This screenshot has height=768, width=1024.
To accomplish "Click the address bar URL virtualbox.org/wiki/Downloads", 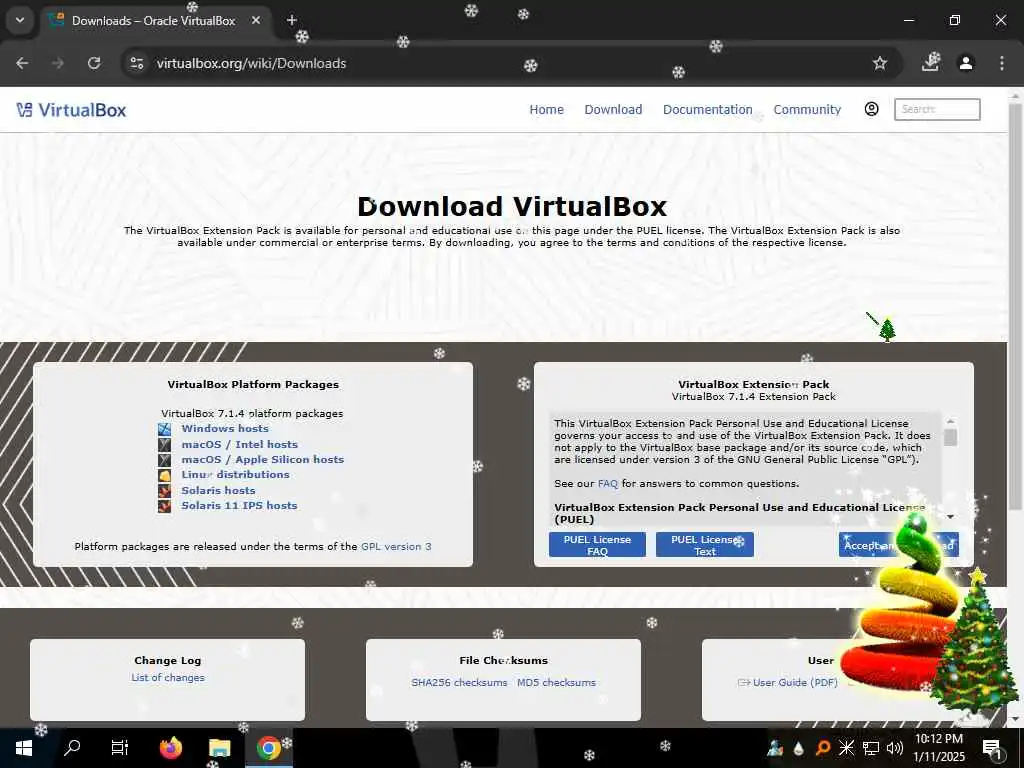I will [251, 63].
